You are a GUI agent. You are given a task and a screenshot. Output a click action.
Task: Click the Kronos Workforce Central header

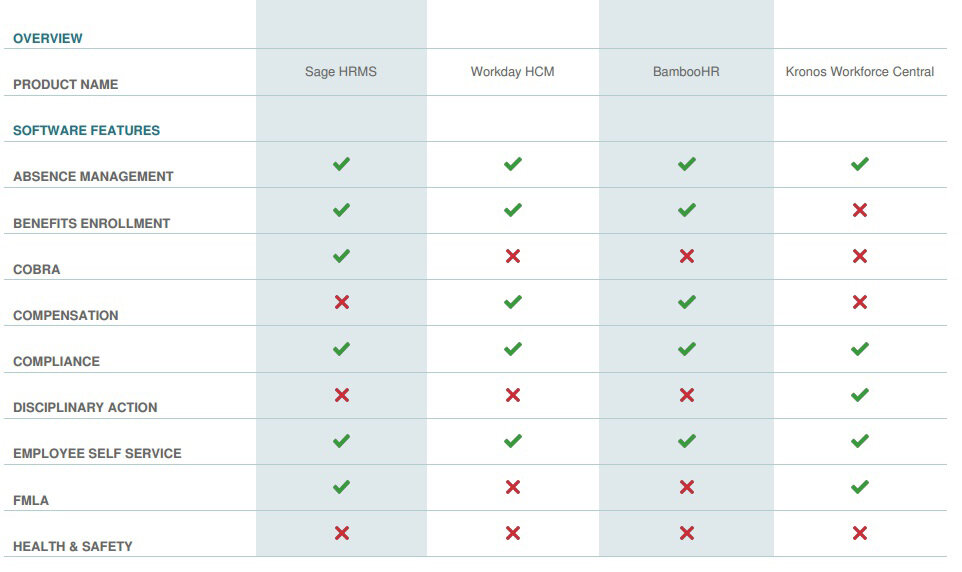coord(860,72)
